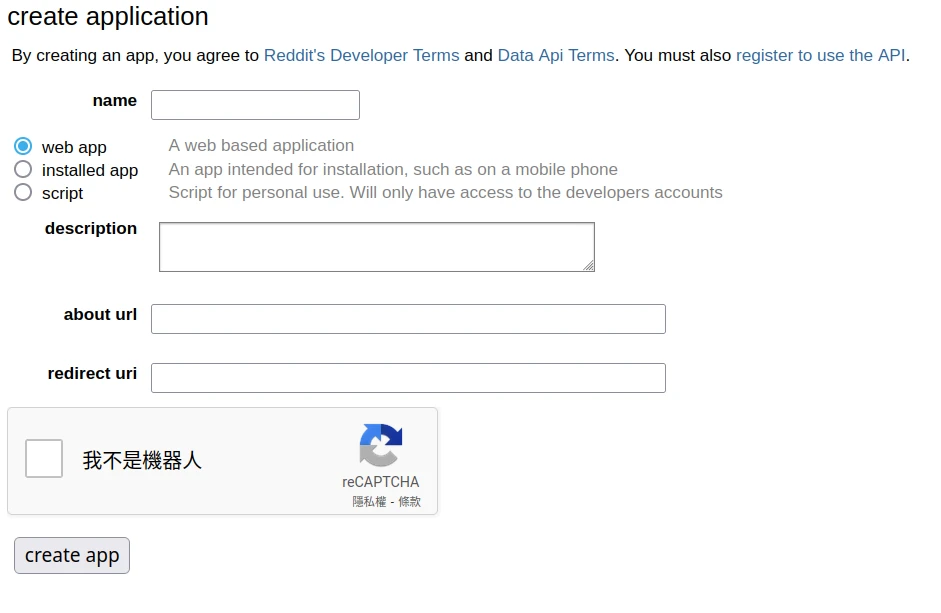Follow the register to use the API link
The width and height of the screenshot is (941, 613).
(820, 56)
